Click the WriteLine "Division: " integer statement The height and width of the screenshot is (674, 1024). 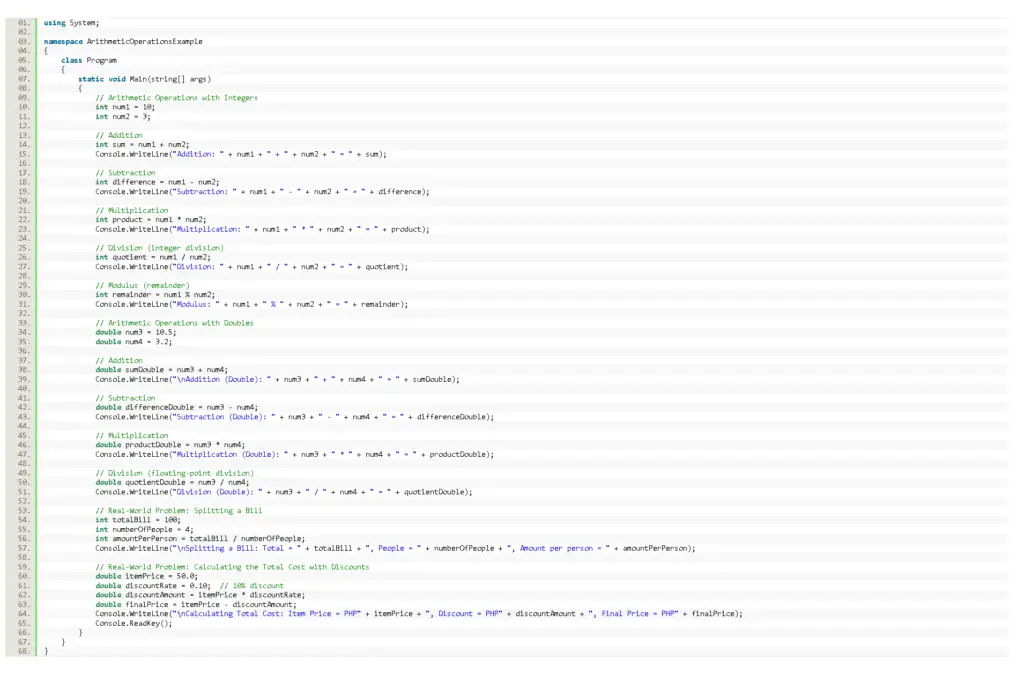[251, 267]
